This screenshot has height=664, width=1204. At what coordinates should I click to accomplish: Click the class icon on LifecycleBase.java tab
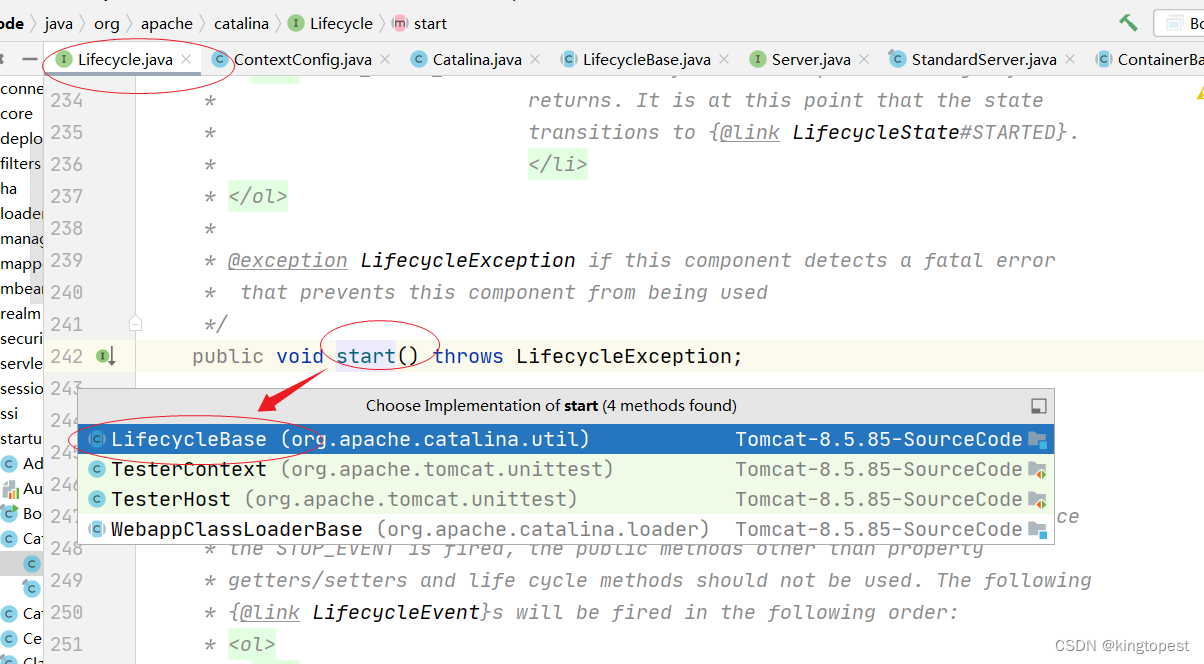(x=569, y=60)
